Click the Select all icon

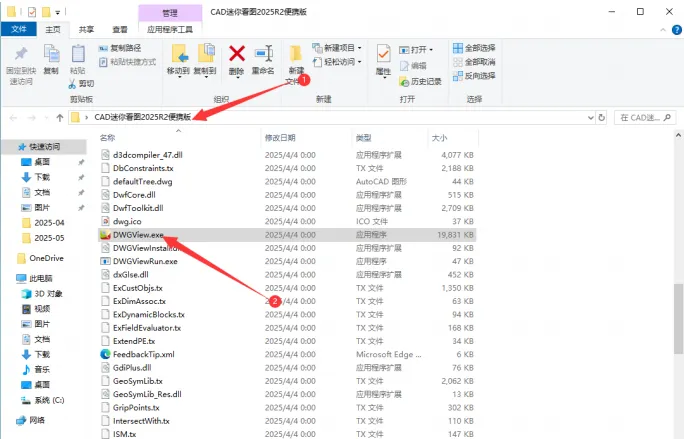pos(458,48)
